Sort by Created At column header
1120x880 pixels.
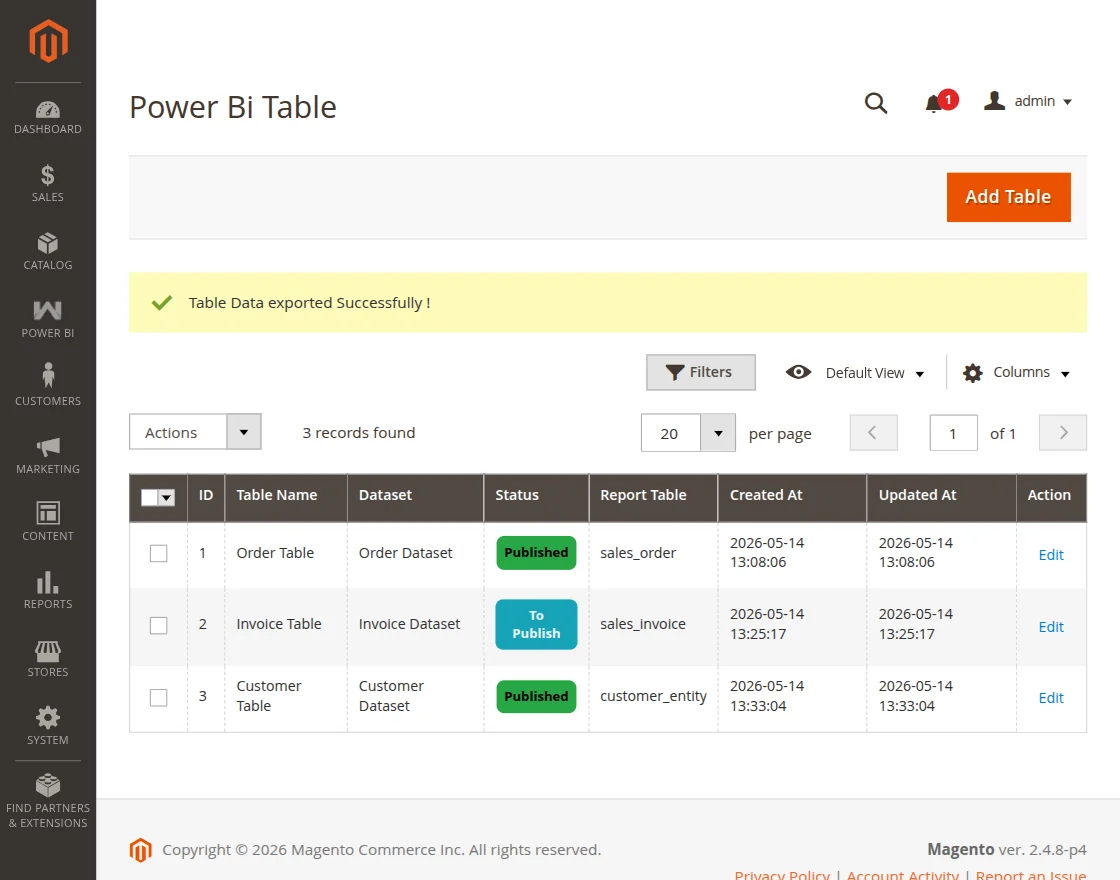[x=792, y=496]
